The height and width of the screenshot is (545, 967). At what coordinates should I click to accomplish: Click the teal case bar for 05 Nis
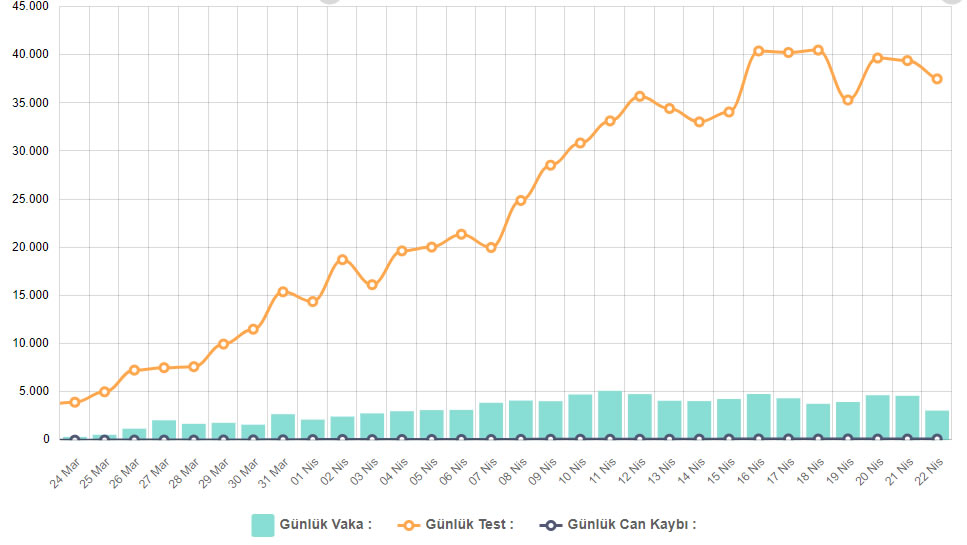(x=431, y=424)
